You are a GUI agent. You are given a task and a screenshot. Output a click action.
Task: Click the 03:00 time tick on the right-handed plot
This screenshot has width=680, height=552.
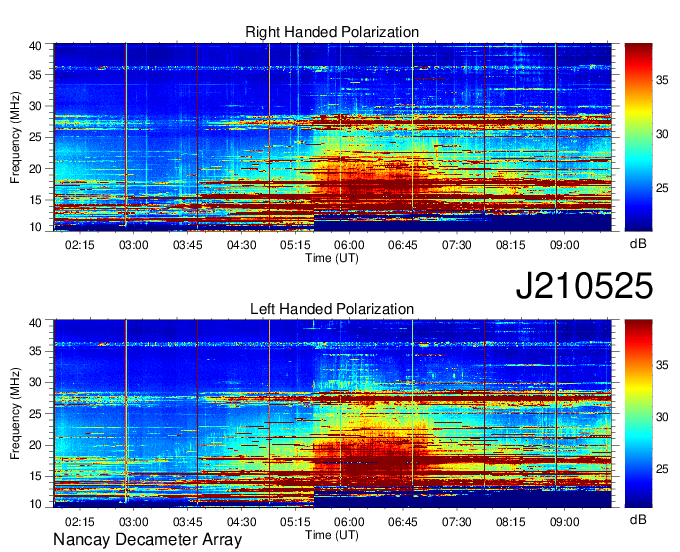pyautogui.click(x=134, y=245)
